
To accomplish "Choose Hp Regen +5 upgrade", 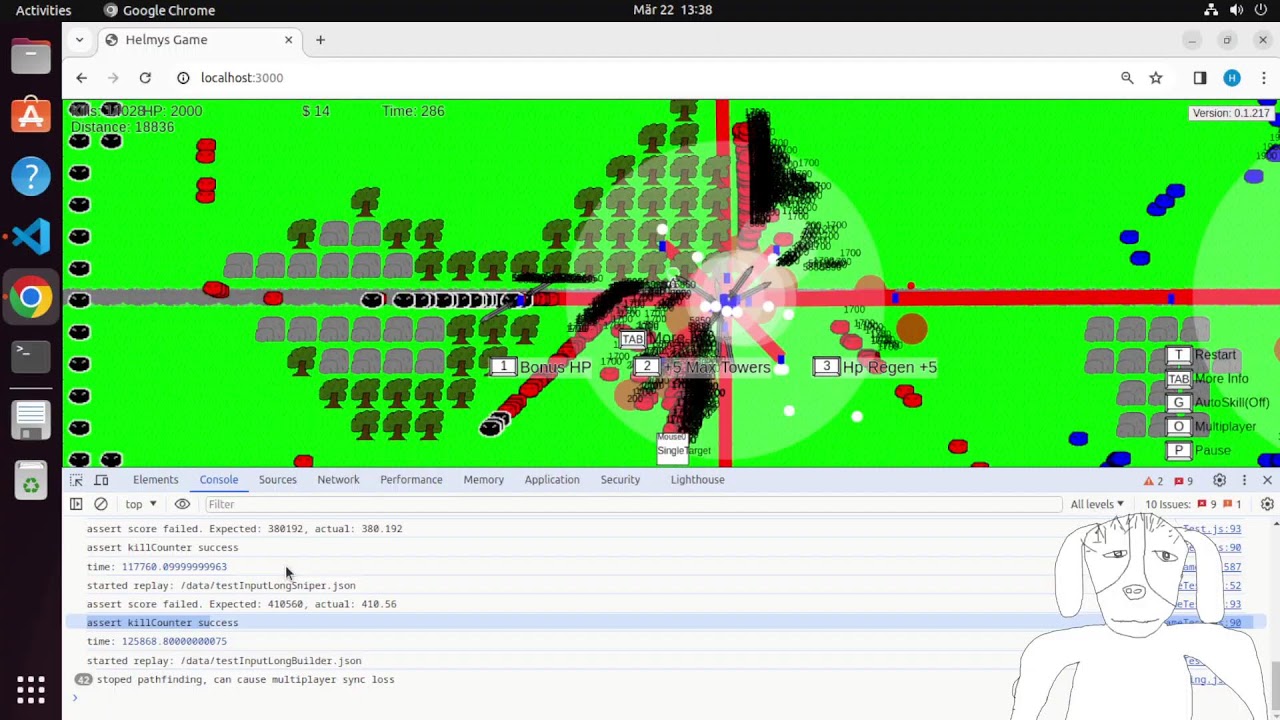I will point(876,367).
